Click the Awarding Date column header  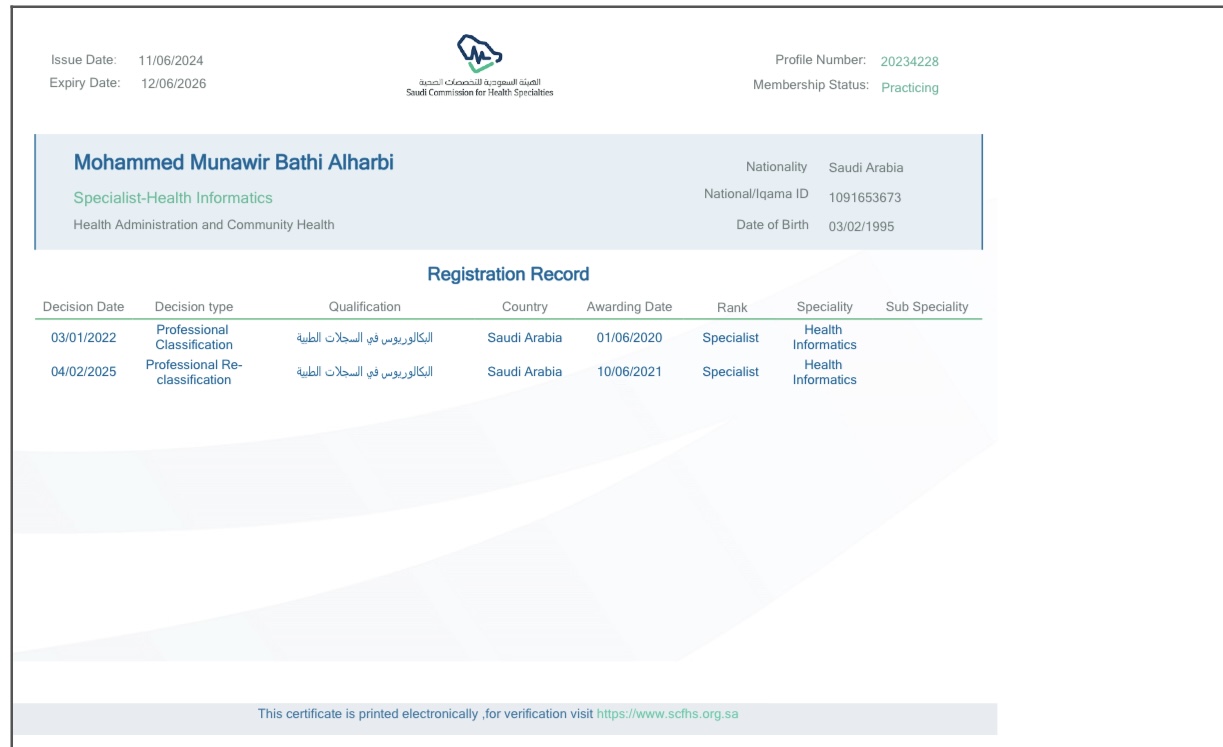[x=629, y=307]
